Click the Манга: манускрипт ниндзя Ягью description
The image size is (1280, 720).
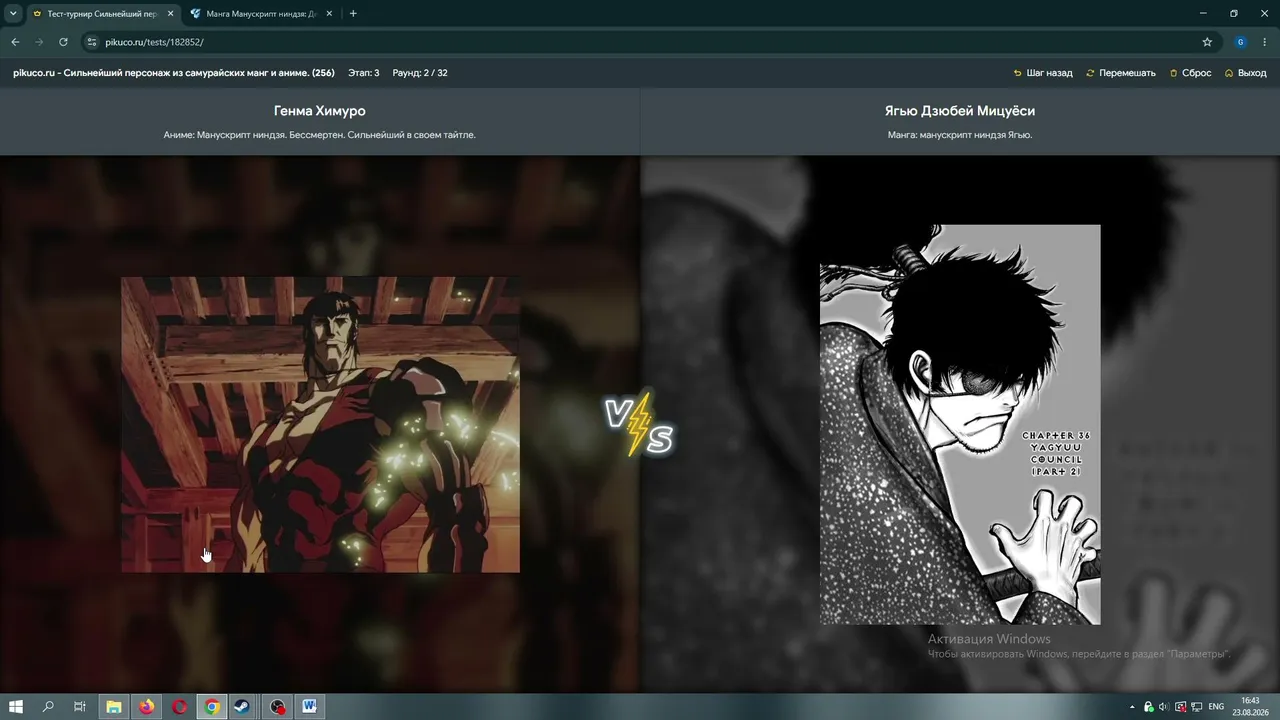[960, 135]
